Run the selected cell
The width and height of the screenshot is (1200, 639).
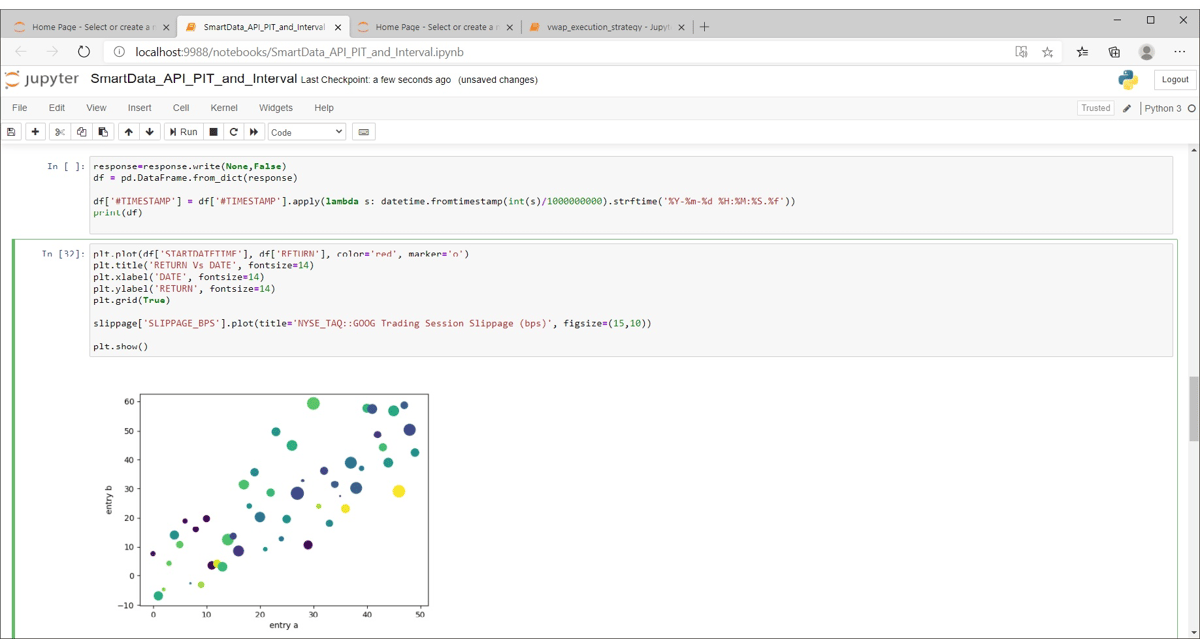pyautogui.click(x=183, y=132)
